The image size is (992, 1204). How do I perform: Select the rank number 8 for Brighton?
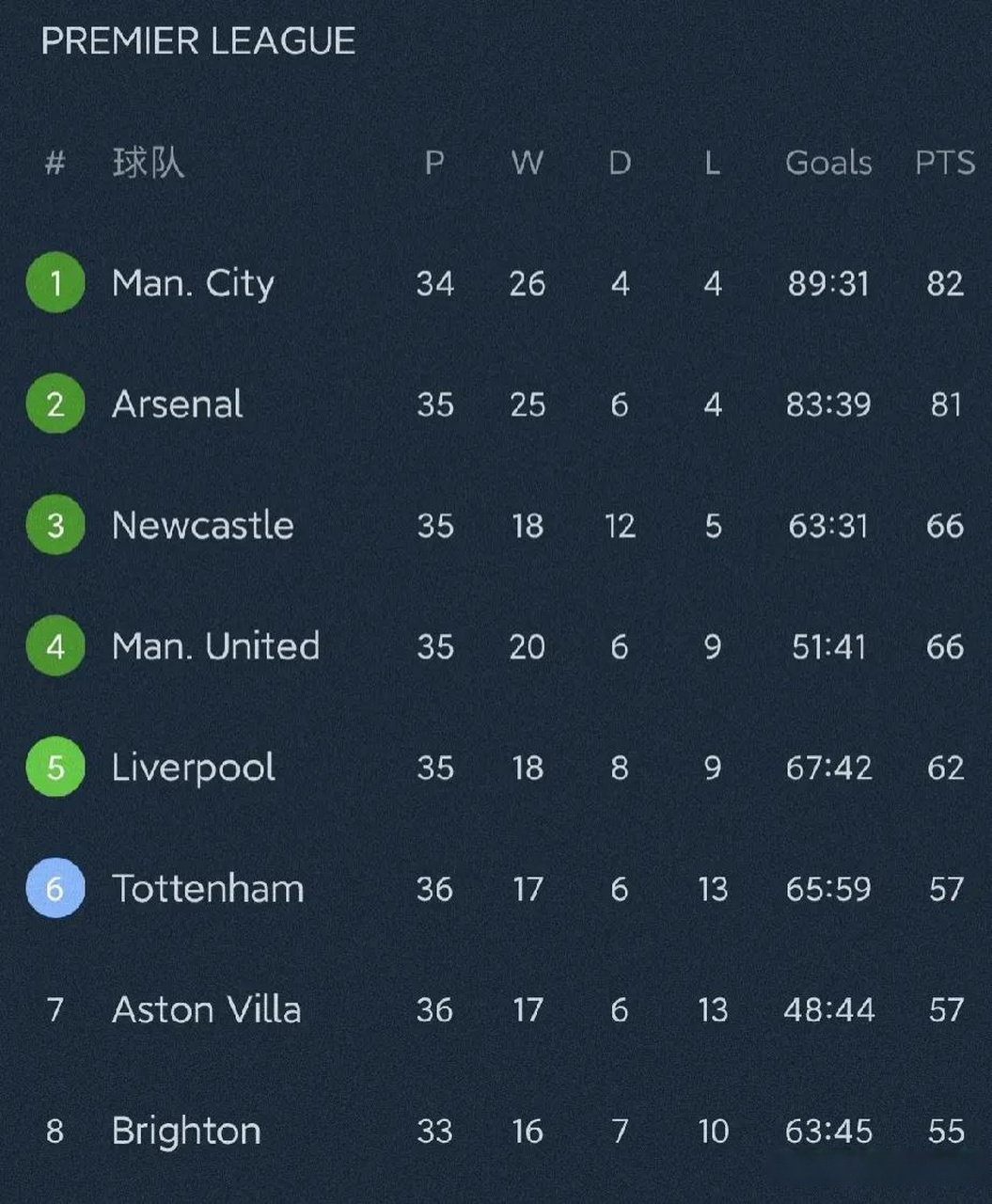(x=55, y=1131)
